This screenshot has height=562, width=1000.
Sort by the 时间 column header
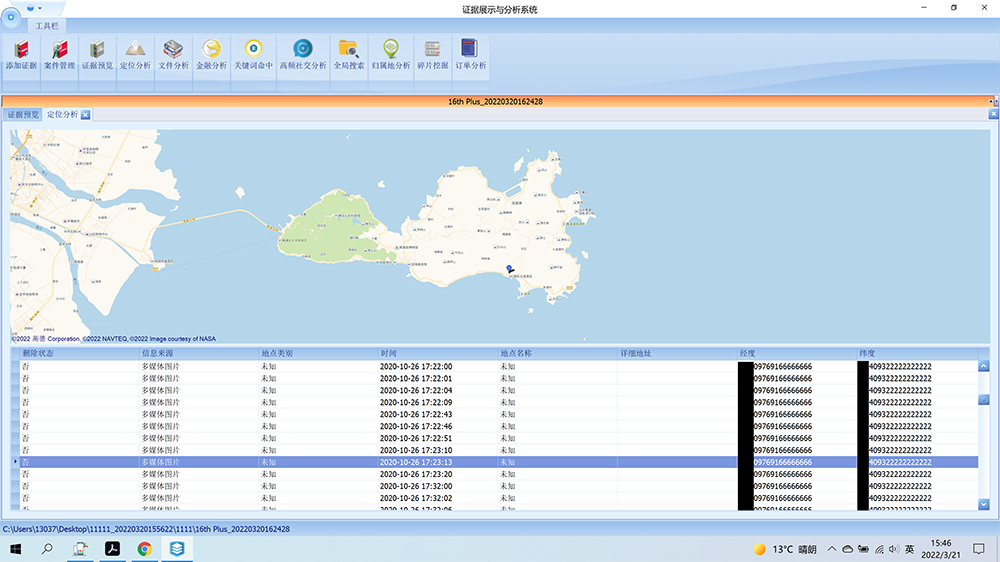point(438,353)
